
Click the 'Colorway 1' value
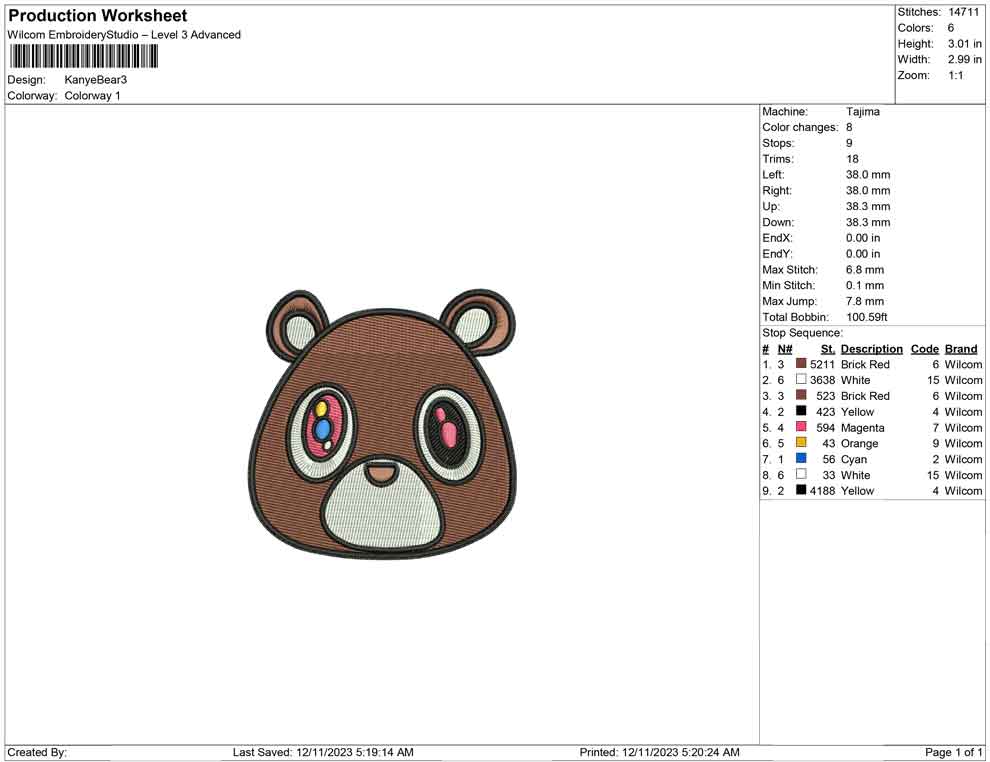pos(92,95)
